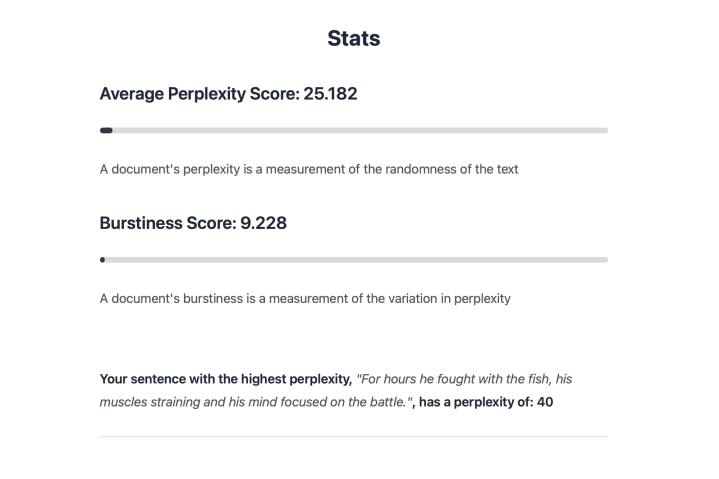Screen dimensions: 719x479
Task: Click the perplexity randomness description text
Action: [x=308, y=169]
